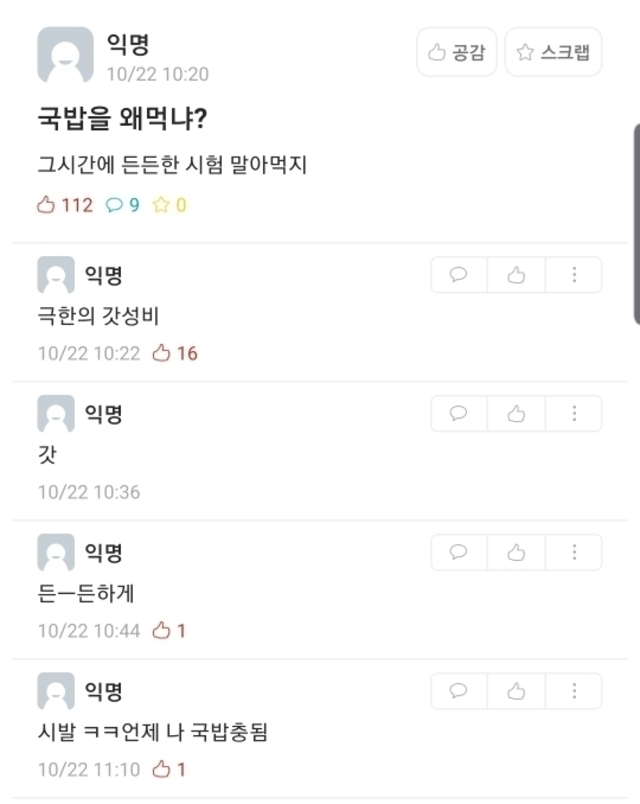Reply to the '국밥충됨' comment
The height and width of the screenshot is (804, 640).
pos(459,691)
